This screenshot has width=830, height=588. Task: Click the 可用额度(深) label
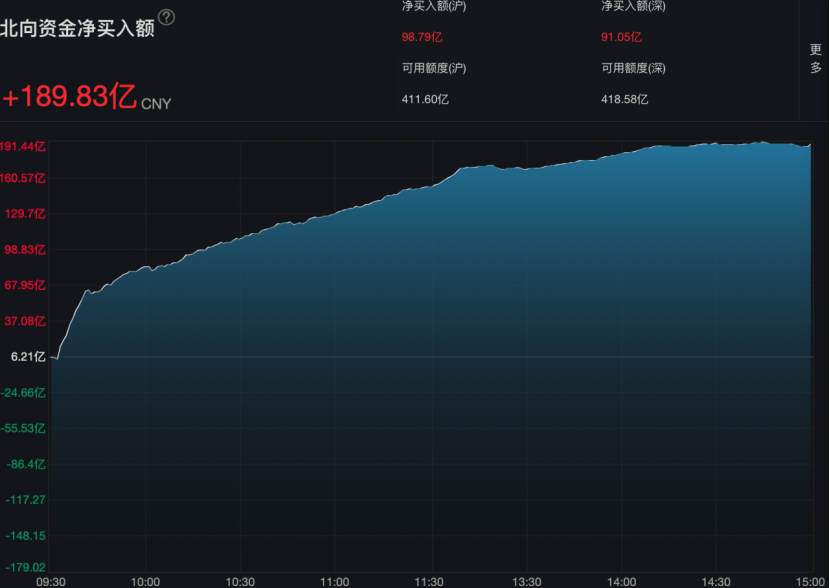(633, 68)
